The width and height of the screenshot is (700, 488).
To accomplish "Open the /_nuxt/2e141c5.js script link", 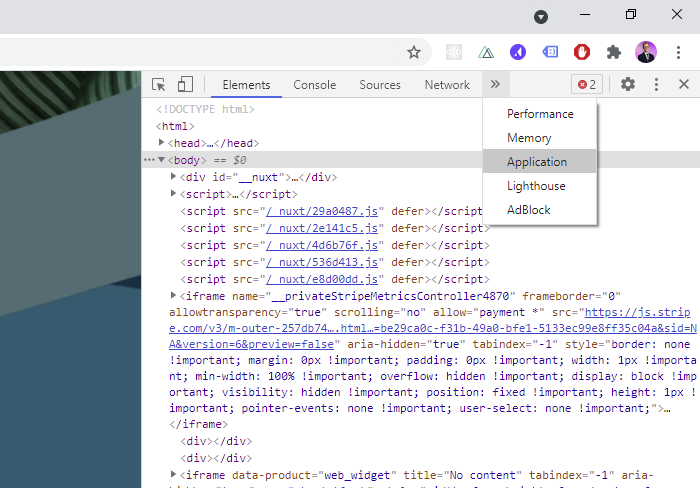I will 322,228.
